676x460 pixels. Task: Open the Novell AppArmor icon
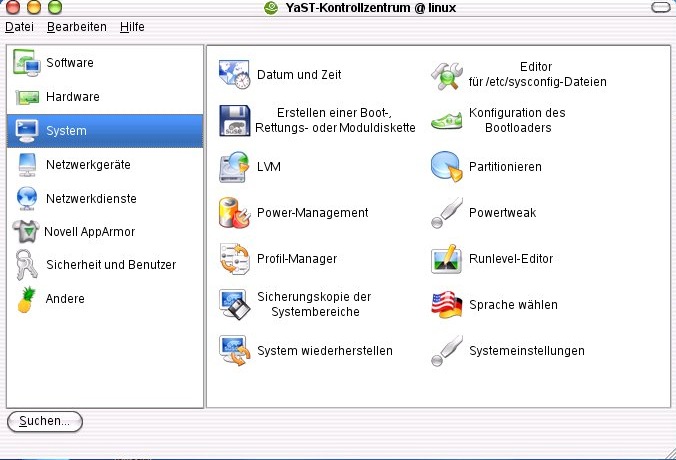(x=26, y=232)
